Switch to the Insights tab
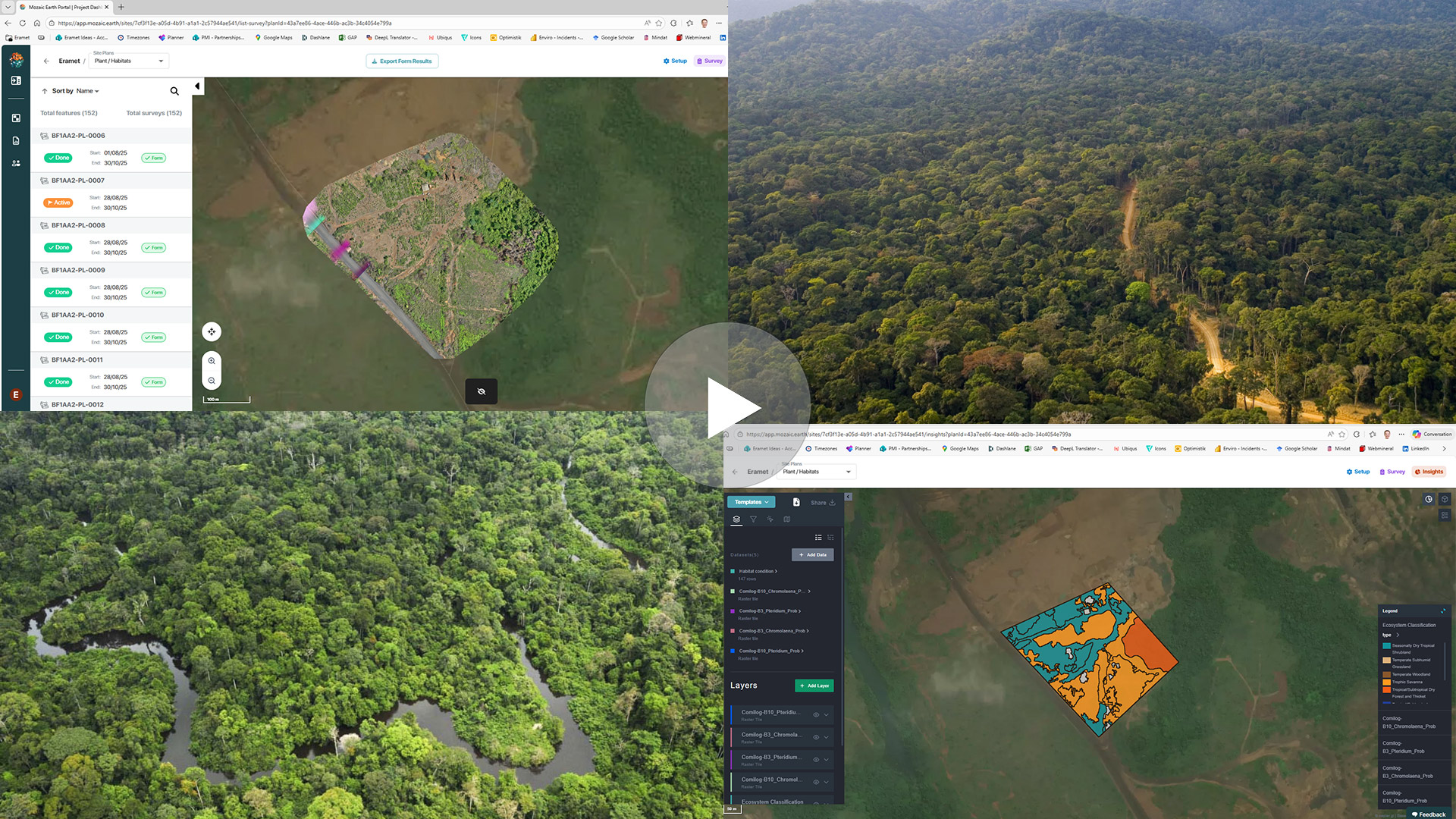Screen dimensions: 1456x819 coord(1429,472)
